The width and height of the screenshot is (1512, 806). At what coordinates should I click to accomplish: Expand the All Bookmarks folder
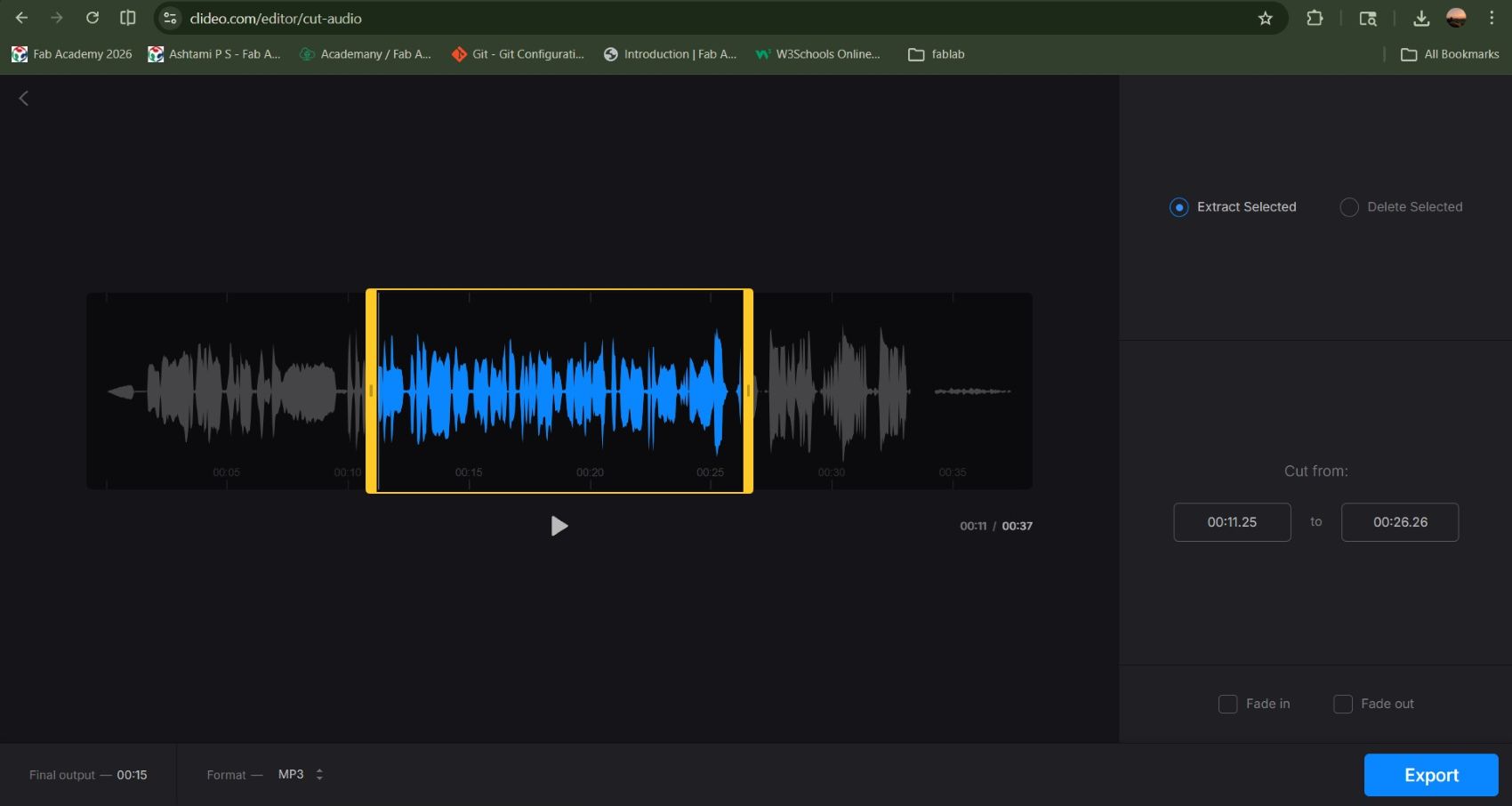[x=1450, y=54]
